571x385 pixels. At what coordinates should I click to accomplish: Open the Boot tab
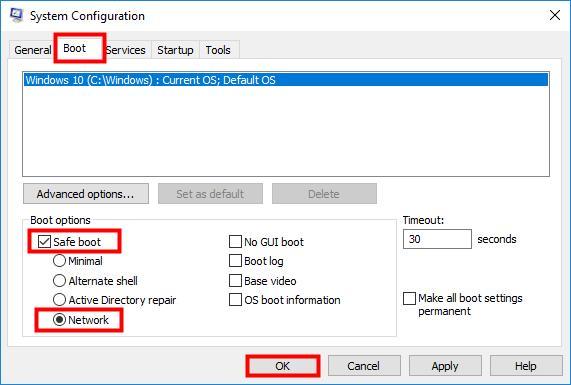(75, 48)
